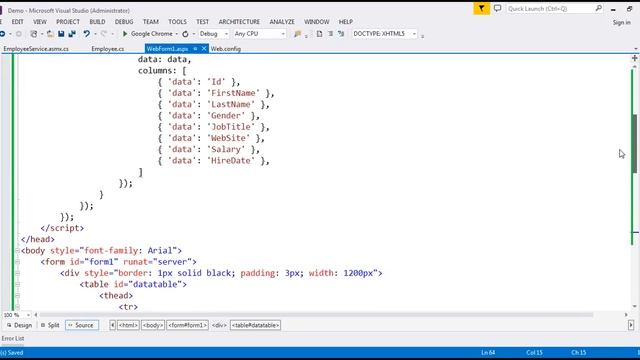
Task: Open the open document tabs list dropdown
Action: (x=636, y=49)
